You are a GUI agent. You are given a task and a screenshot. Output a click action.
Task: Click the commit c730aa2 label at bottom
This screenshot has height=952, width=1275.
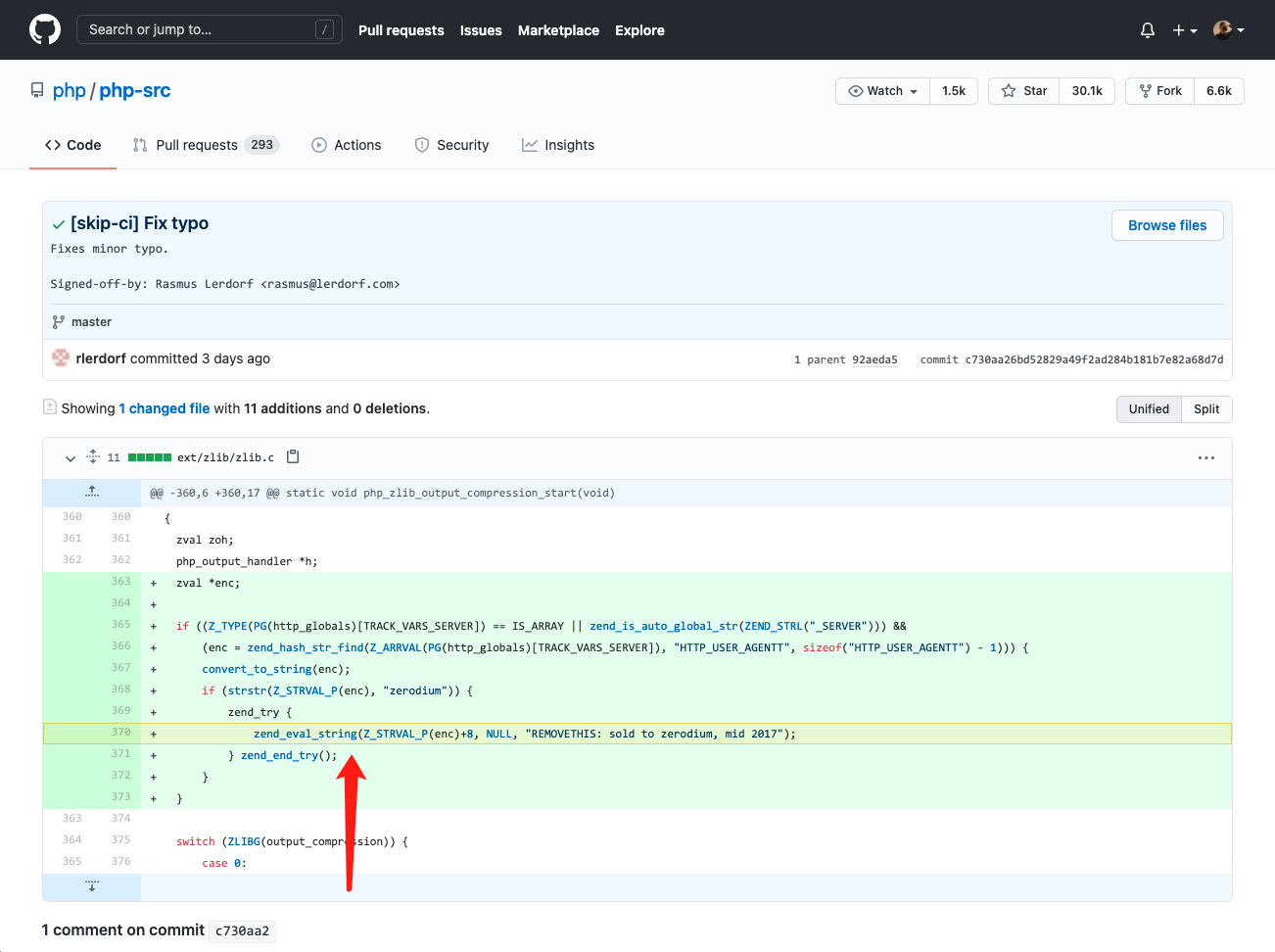pyautogui.click(x=242, y=930)
